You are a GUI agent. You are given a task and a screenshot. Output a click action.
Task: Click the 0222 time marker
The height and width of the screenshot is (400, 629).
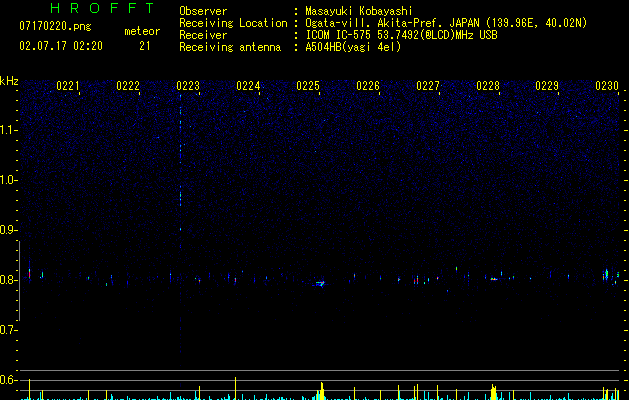[x=128, y=86]
